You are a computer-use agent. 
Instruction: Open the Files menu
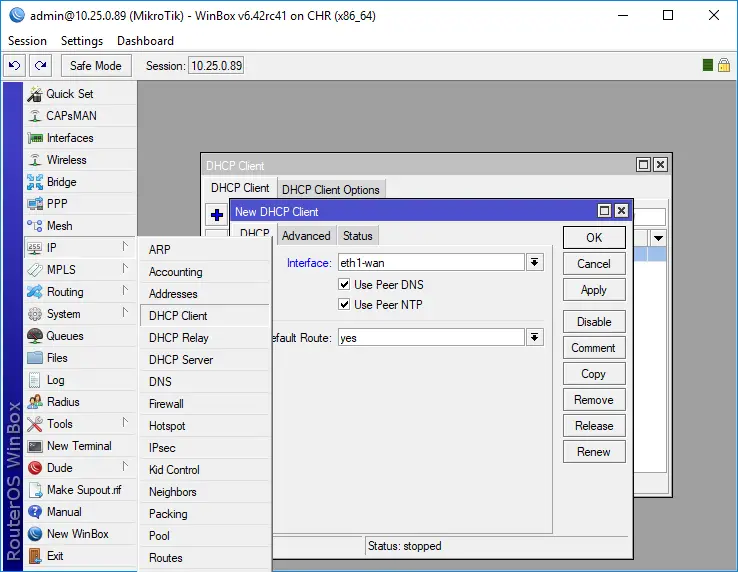click(80, 358)
